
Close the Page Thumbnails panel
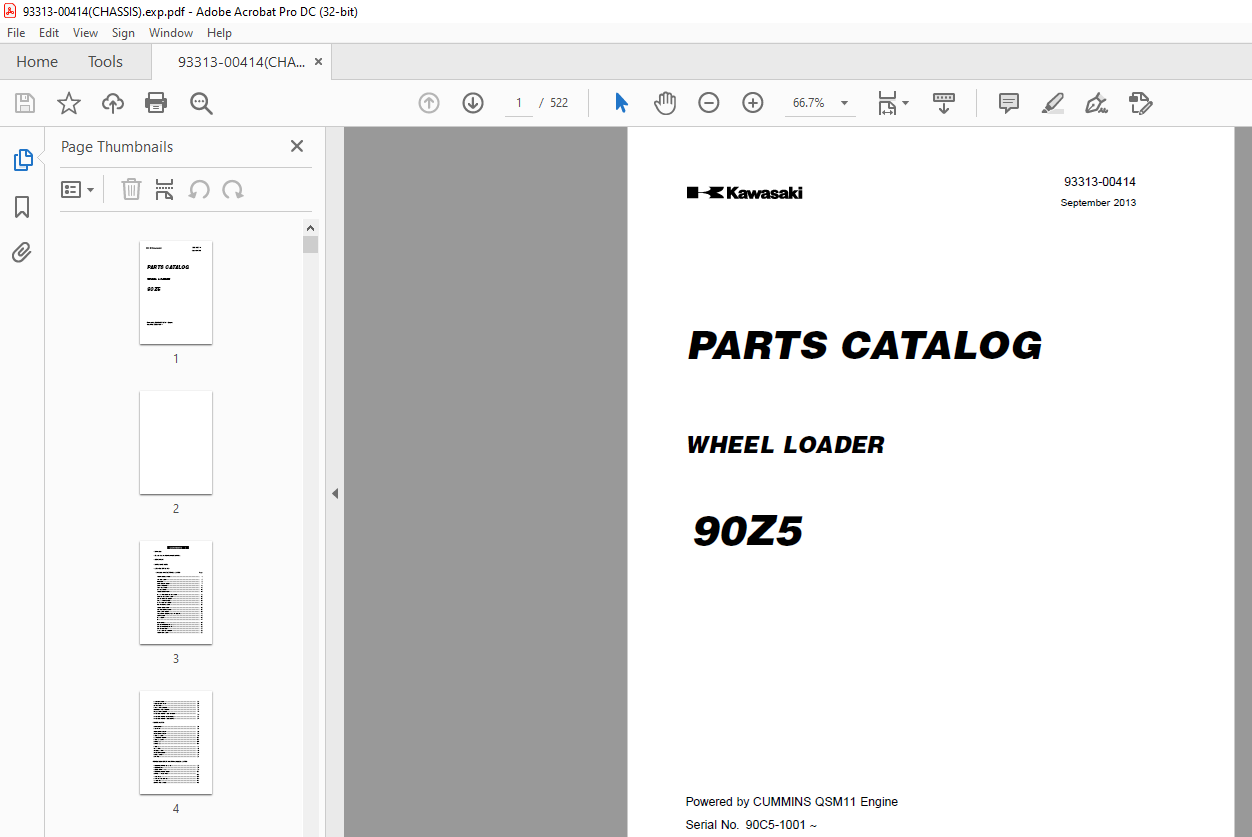coord(297,146)
